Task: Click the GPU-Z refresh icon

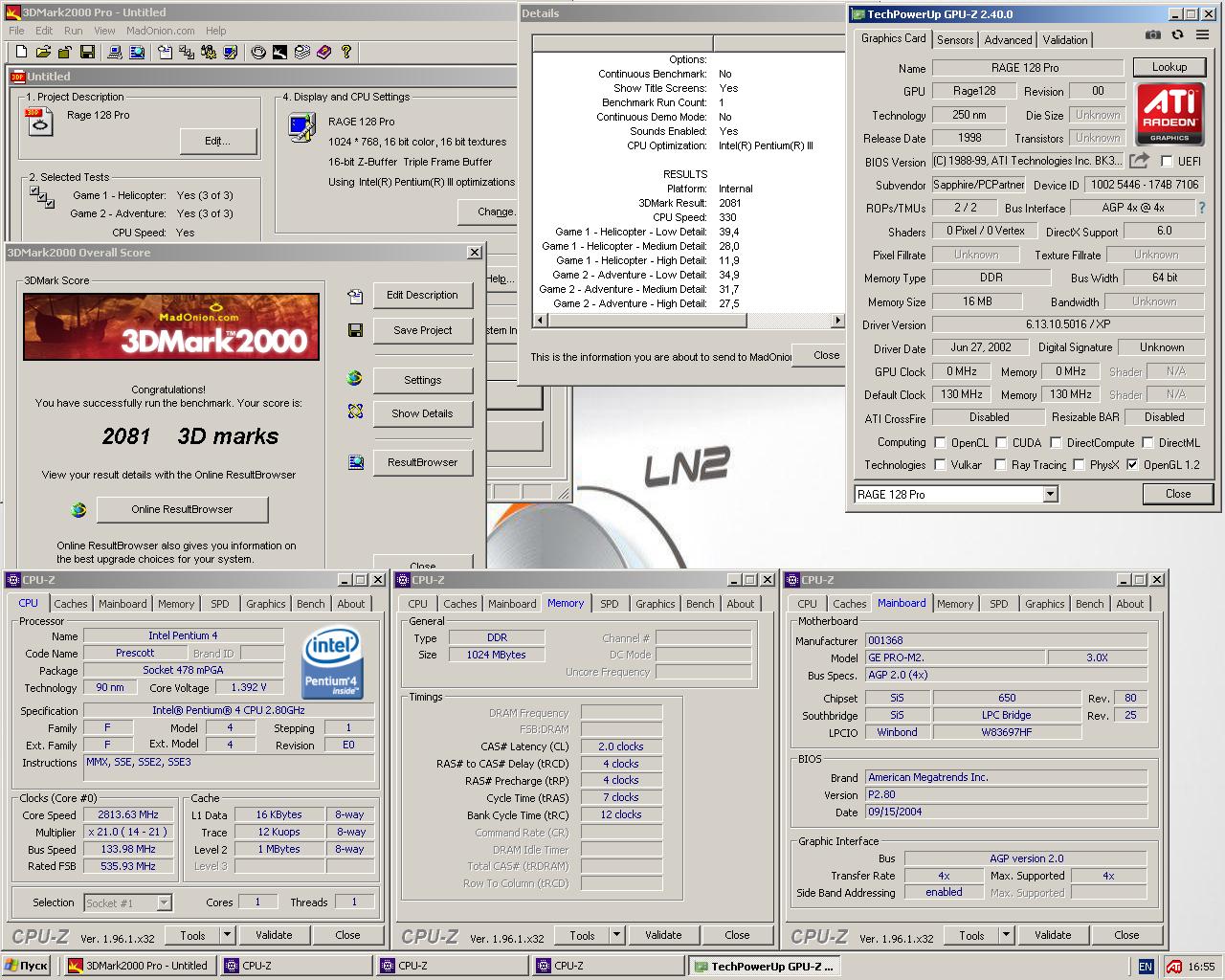Action: (1177, 35)
